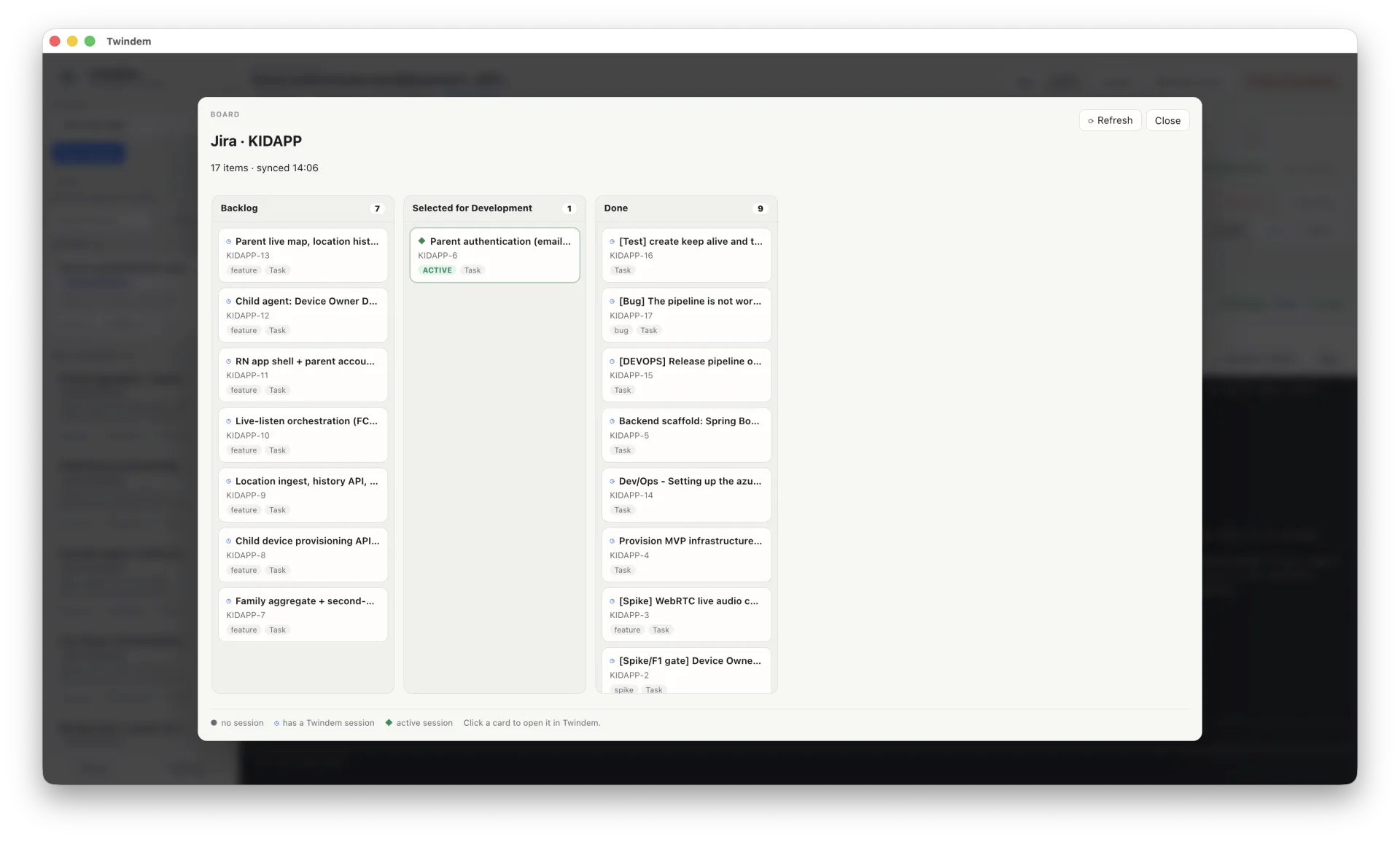The width and height of the screenshot is (1400, 841).
Task: Click the session icon on RN app shell card
Action: [229, 361]
